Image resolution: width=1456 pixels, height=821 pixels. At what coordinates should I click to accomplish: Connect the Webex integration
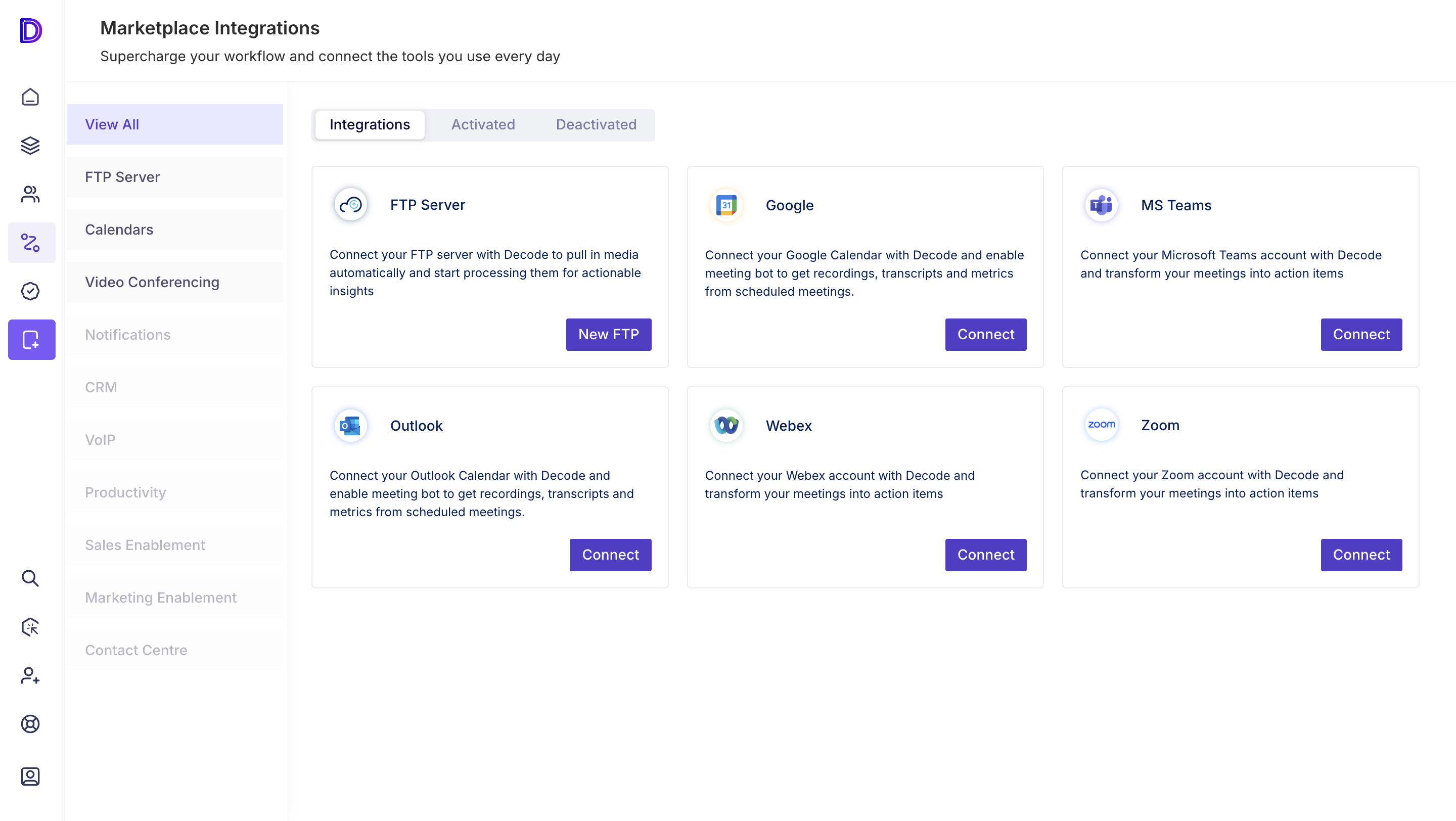[986, 555]
